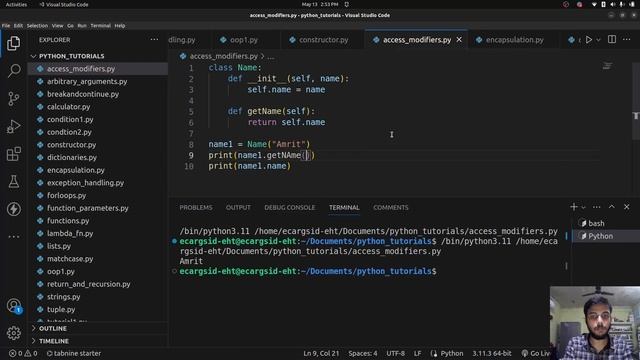Open the Manage gear icon
The width and height of the screenshot is (640, 360).
(x=13, y=333)
